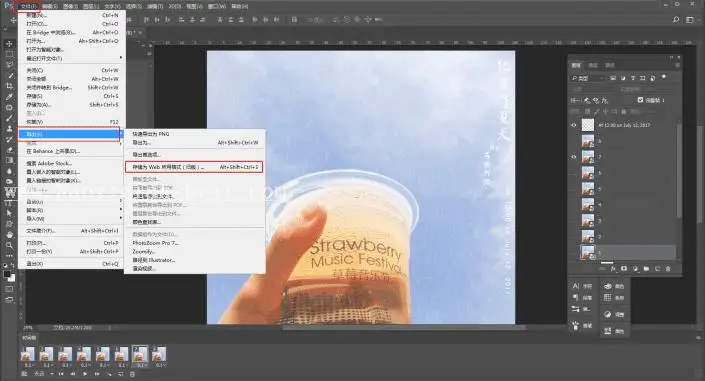Click the delete layer trash icon

(668, 269)
